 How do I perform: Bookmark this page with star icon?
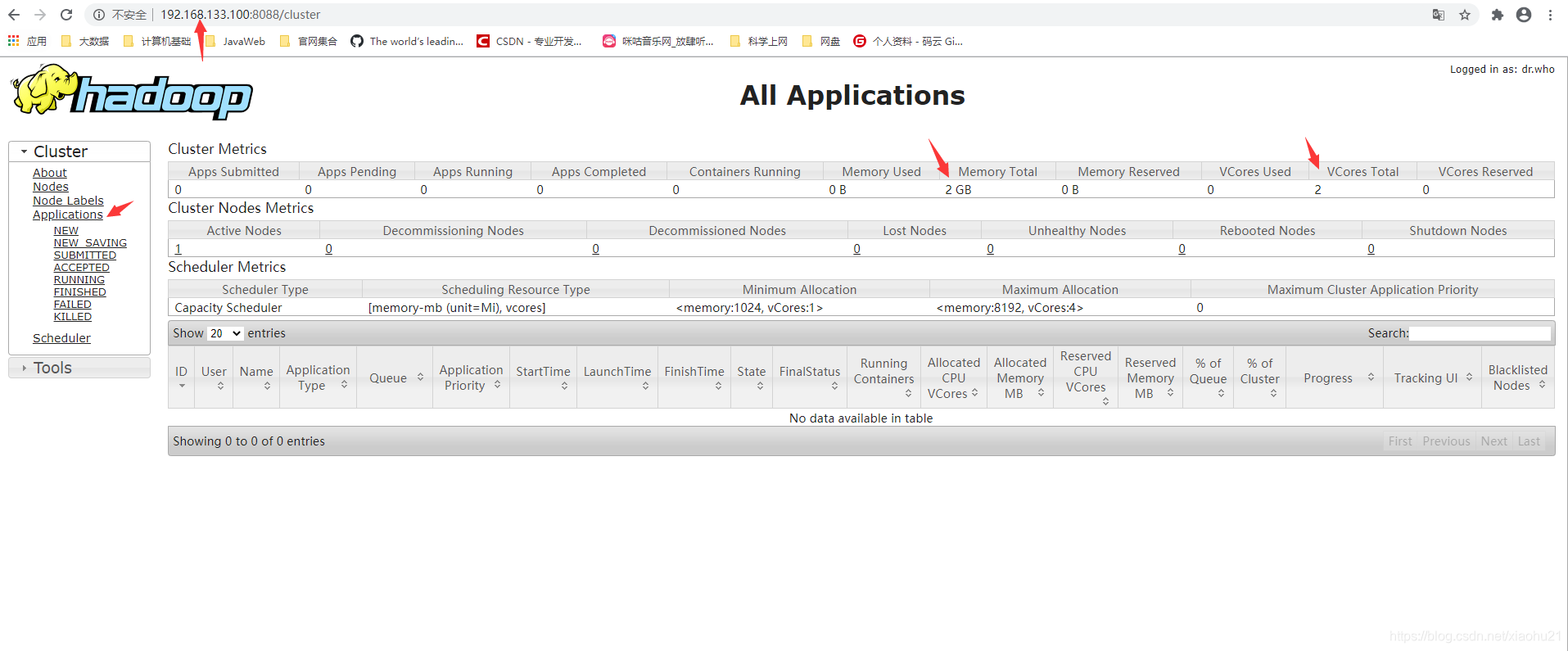(x=1465, y=15)
